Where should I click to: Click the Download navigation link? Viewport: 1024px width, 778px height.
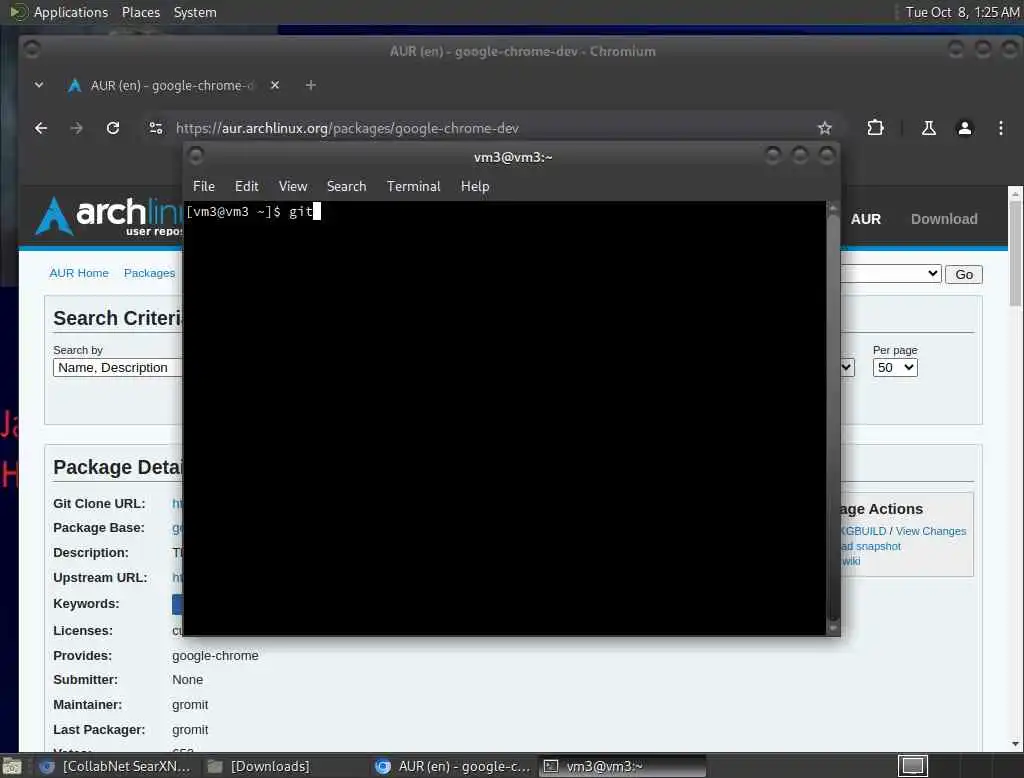[x=944, y=219]
